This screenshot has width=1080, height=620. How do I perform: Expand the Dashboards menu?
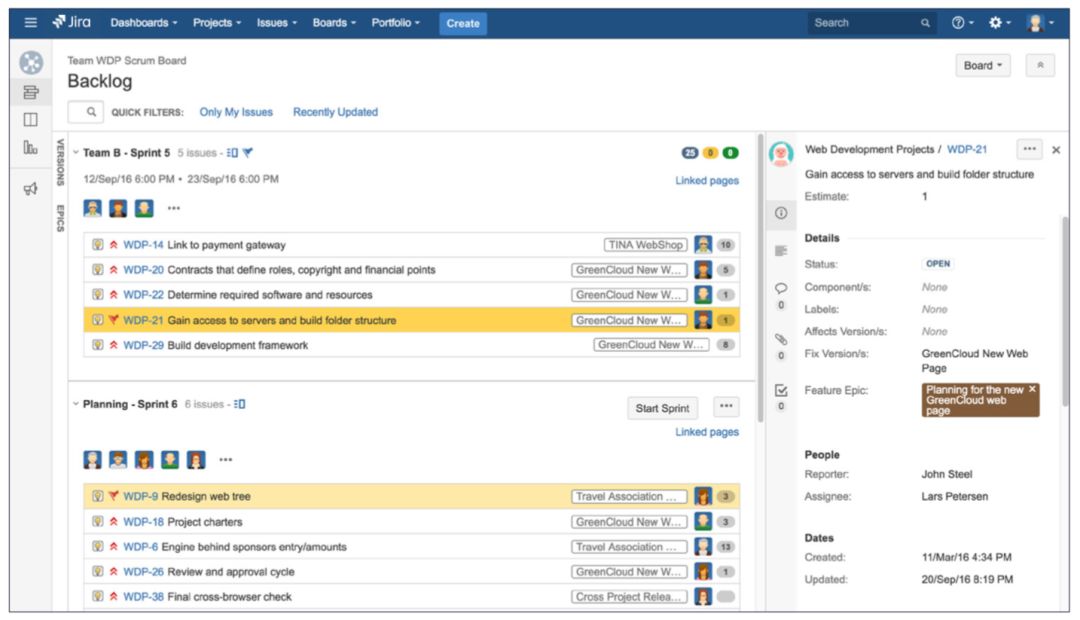tap(143, 22)
